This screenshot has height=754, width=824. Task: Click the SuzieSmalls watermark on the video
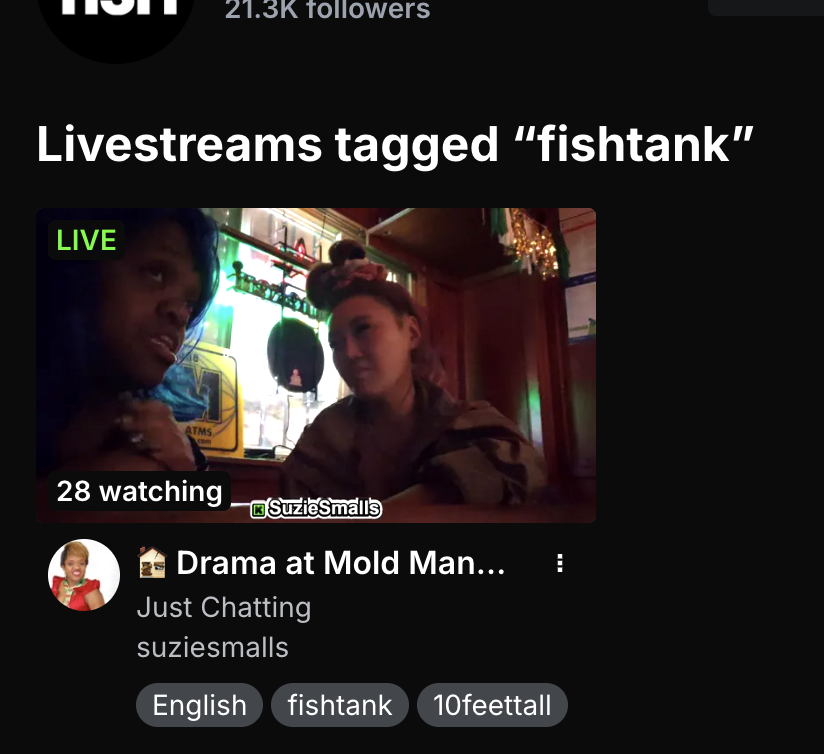pos(316,508)
